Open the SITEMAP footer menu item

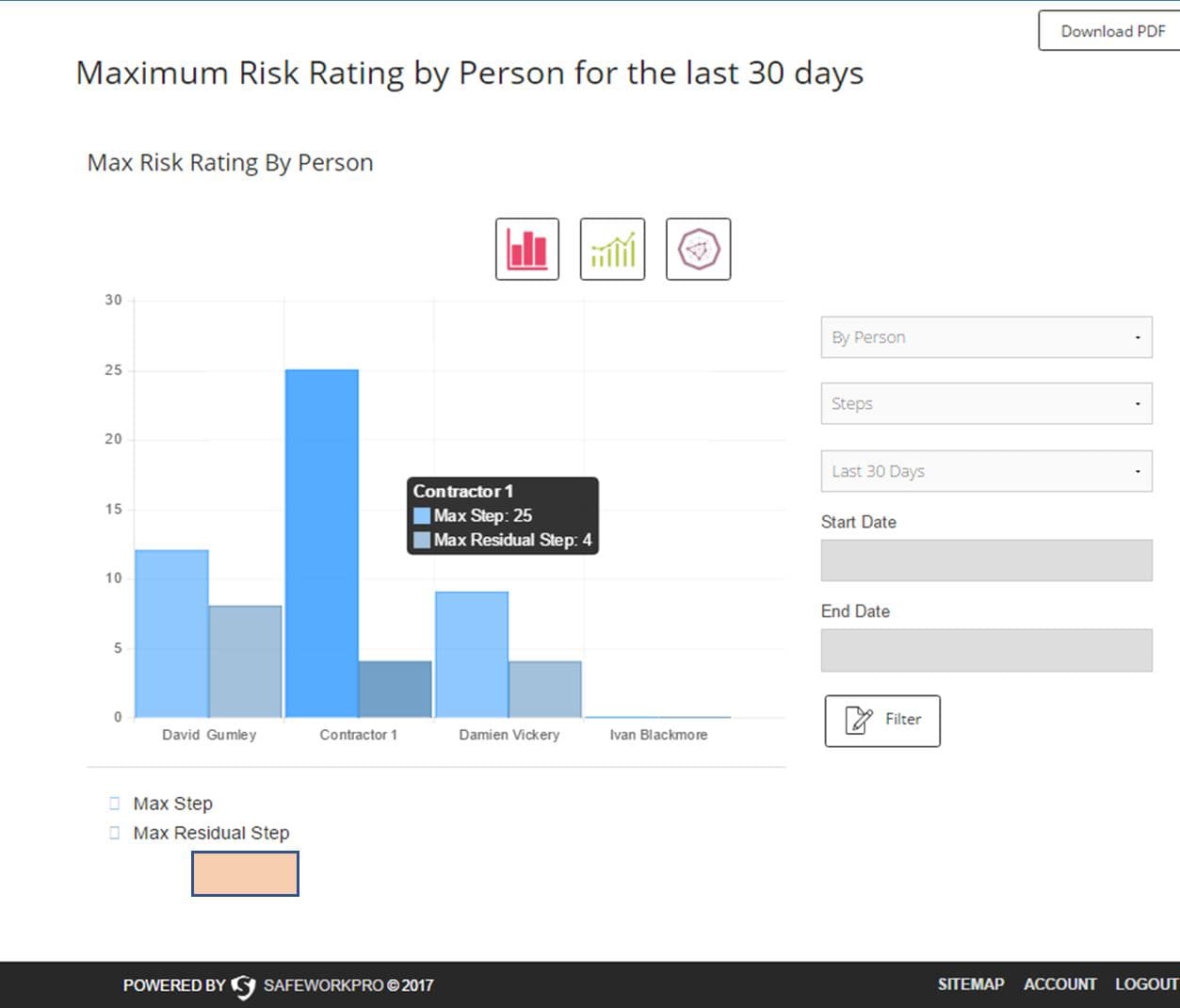click(x=971, y=984)
